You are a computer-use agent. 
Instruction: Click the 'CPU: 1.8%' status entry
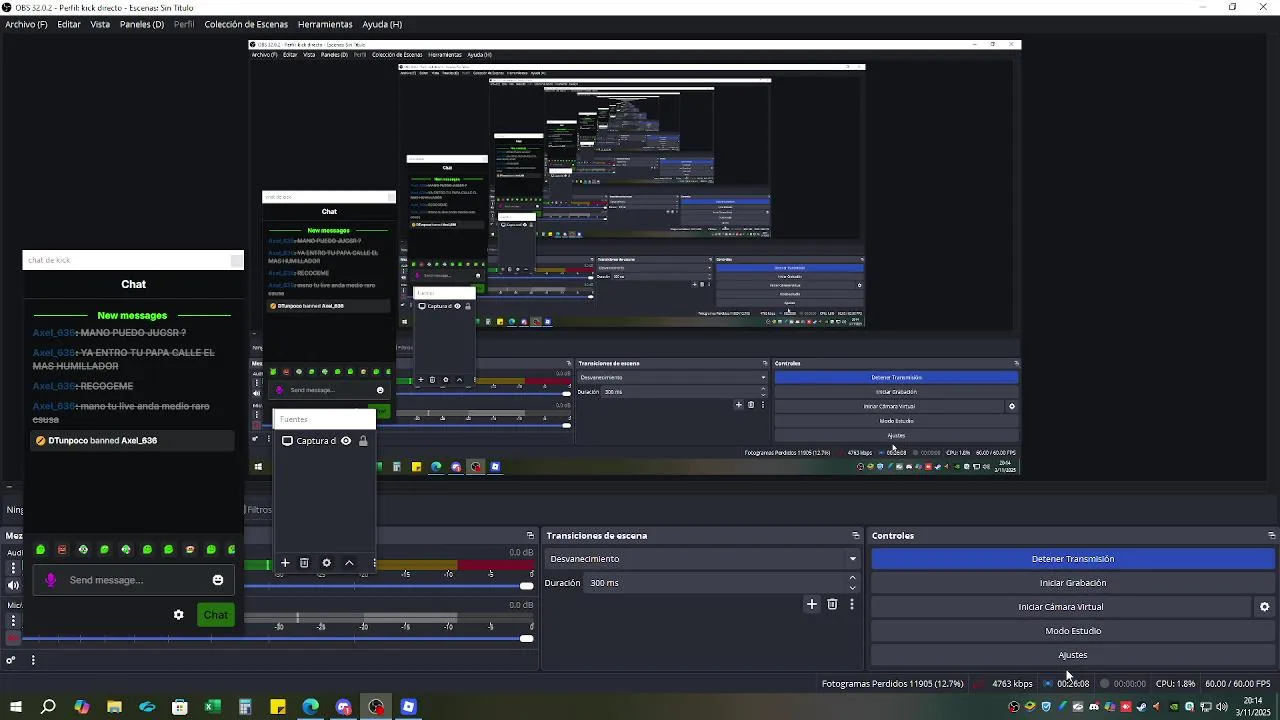click(x=1175, y=684)
